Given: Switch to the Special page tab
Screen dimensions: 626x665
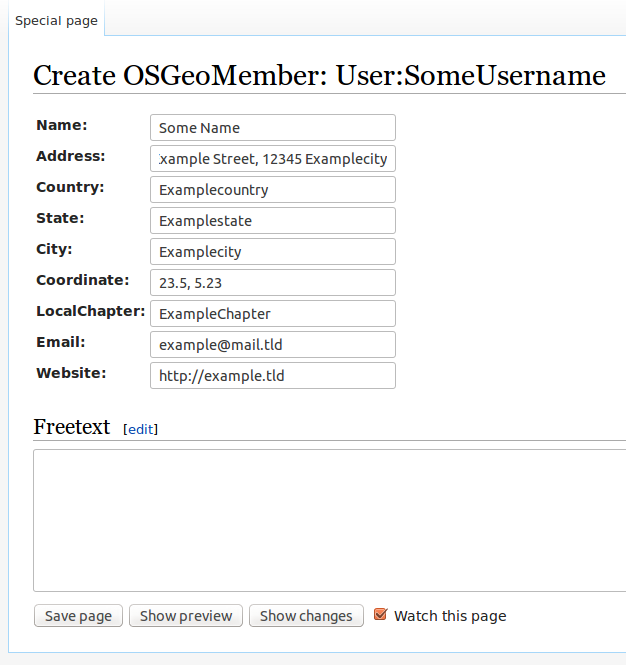Looking at the screenshot, I should 56,21.
